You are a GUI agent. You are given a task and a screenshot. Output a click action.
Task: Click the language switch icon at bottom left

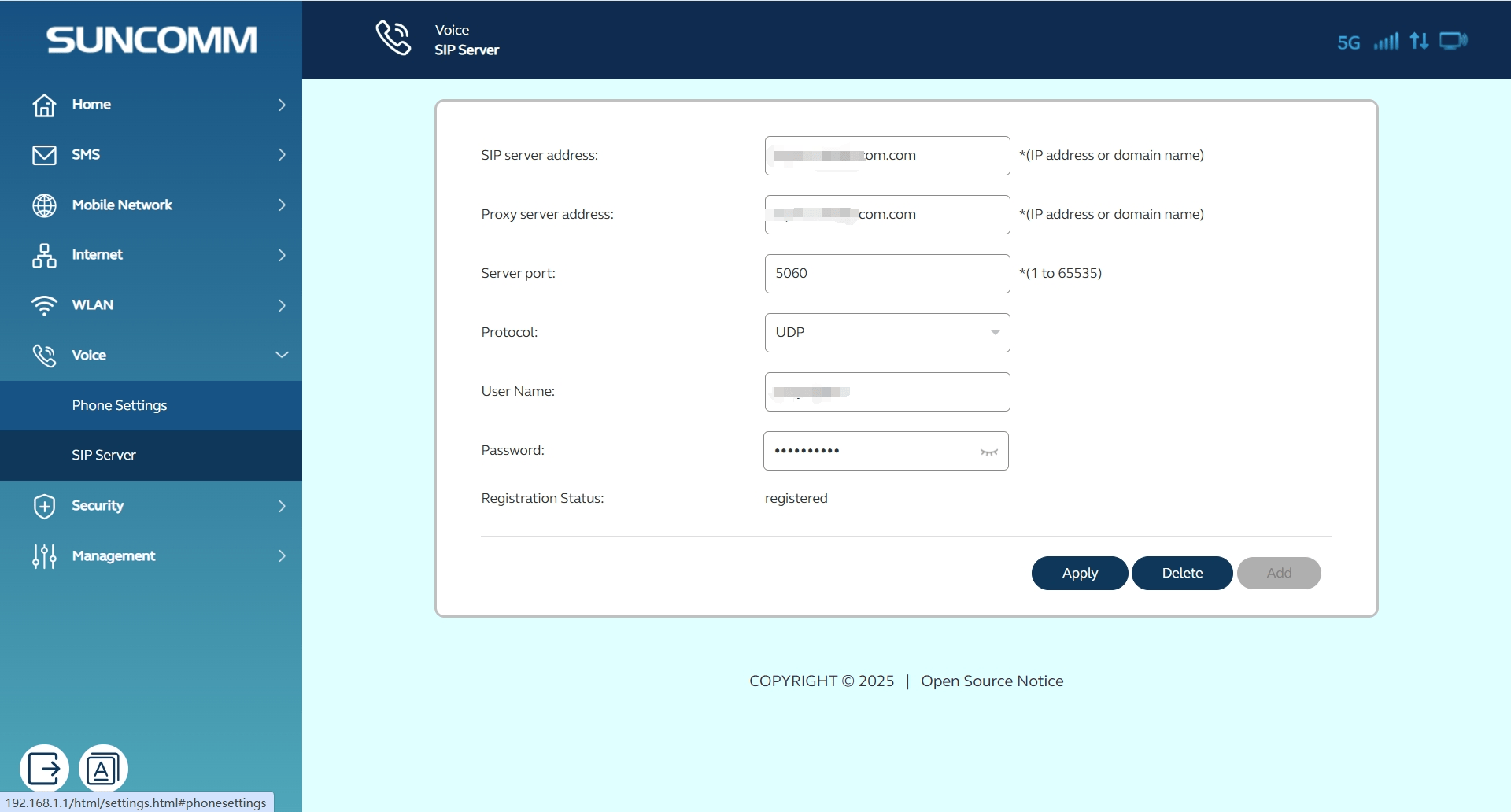coord(103,767)
